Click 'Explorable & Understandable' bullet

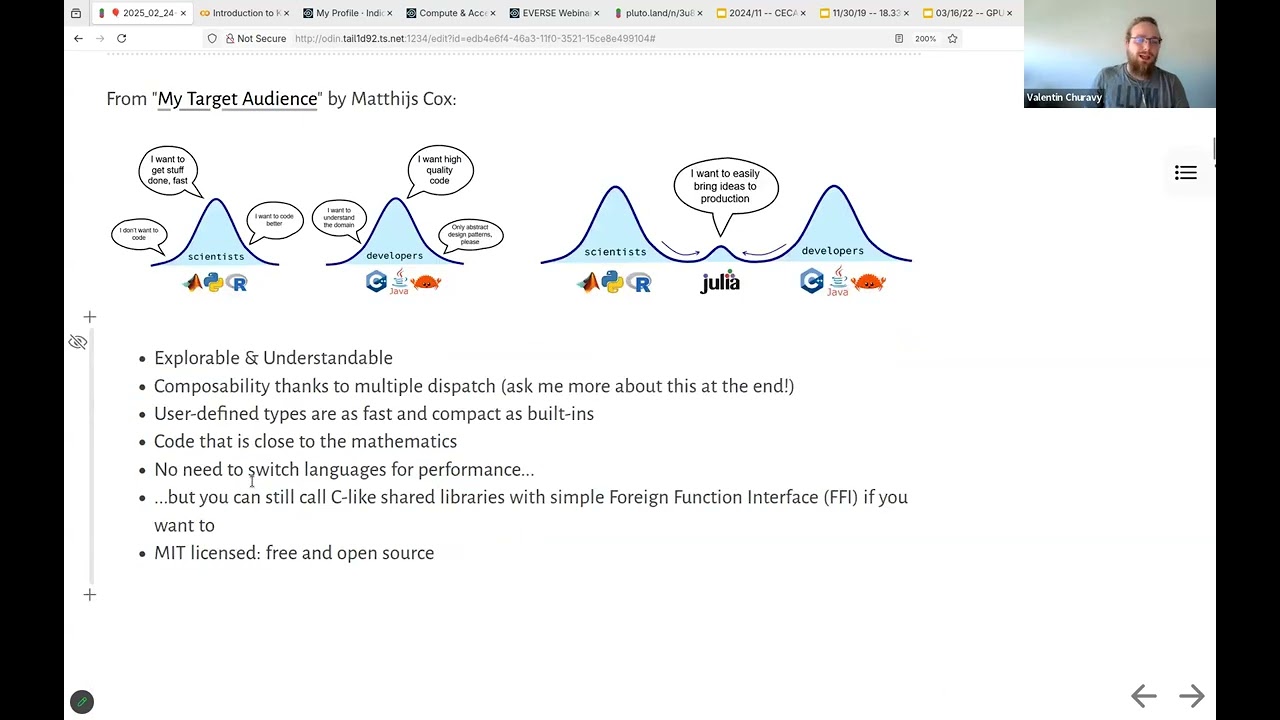click(x=273, y=358)
